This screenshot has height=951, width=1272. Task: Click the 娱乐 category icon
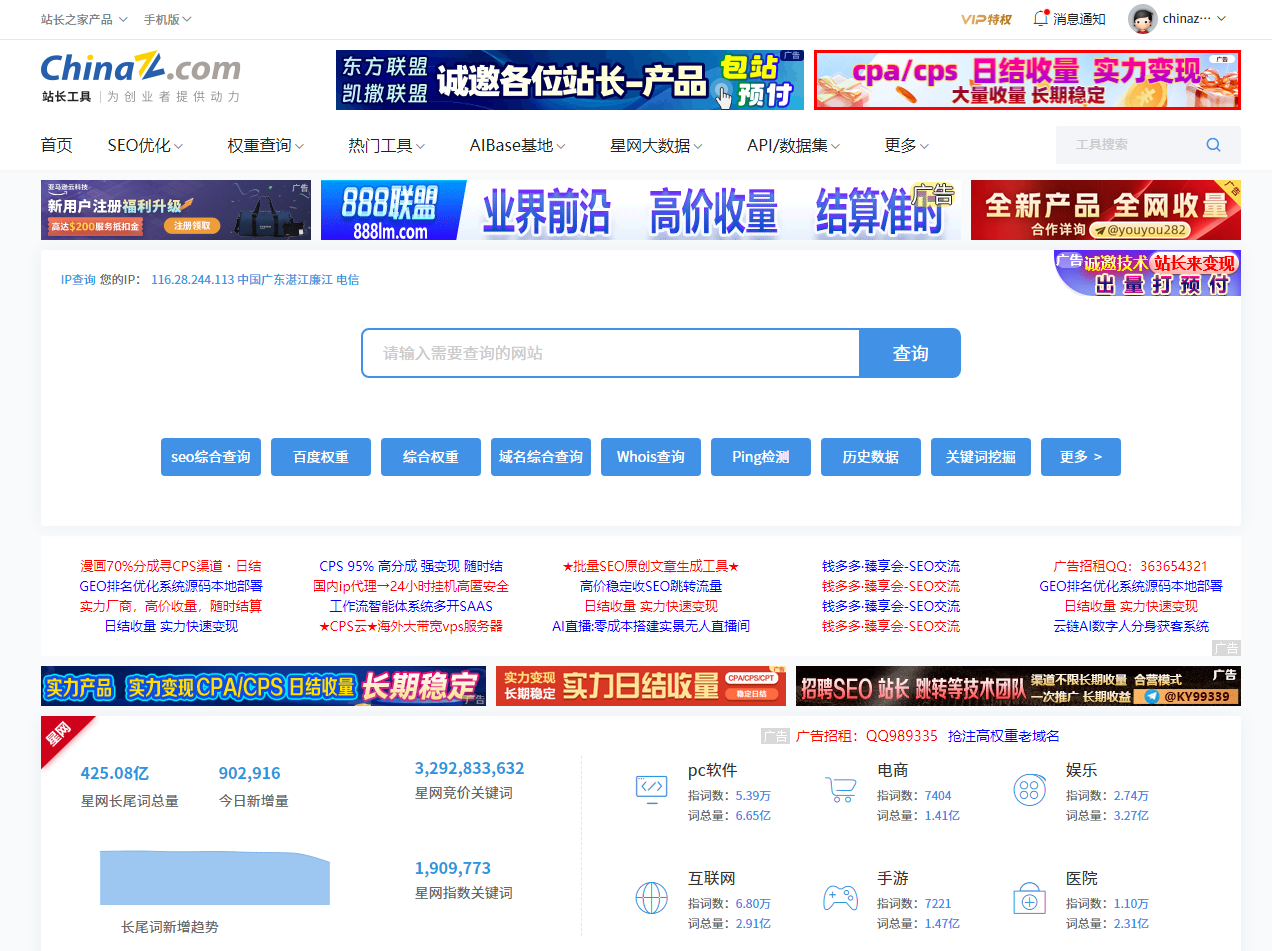[1030, 789]
